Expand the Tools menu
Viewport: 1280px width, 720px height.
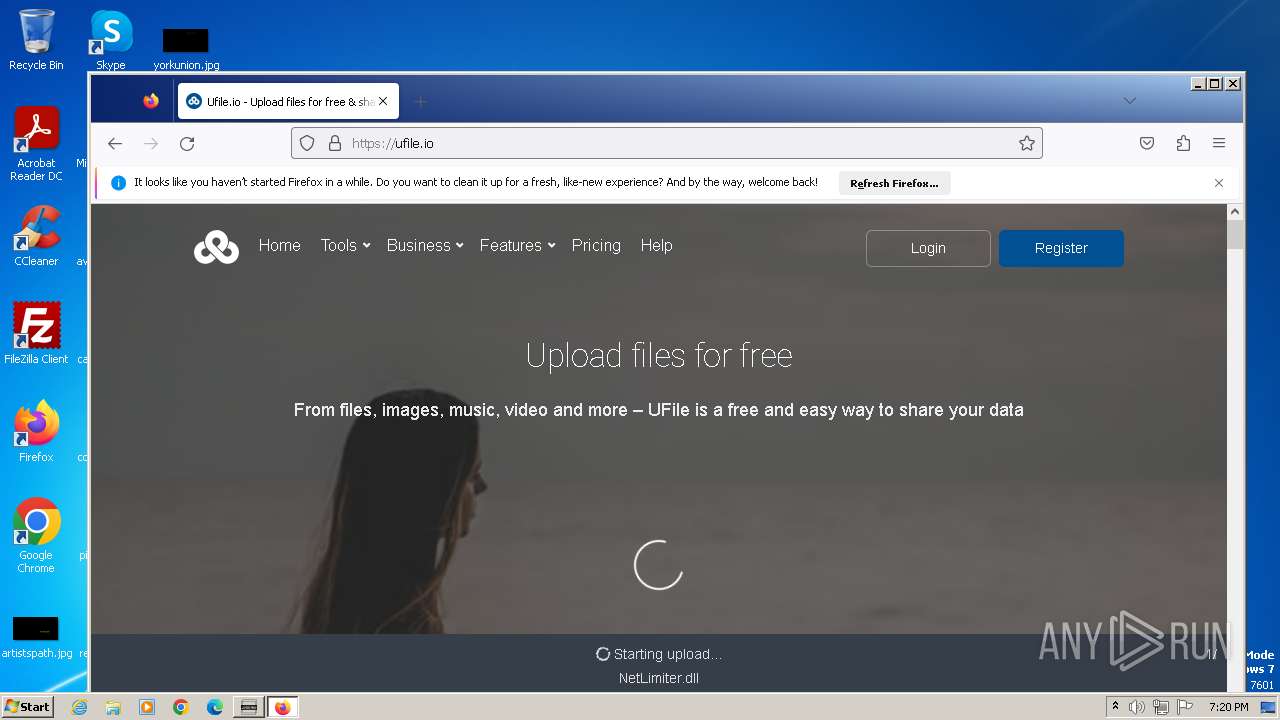pos(345,245)
